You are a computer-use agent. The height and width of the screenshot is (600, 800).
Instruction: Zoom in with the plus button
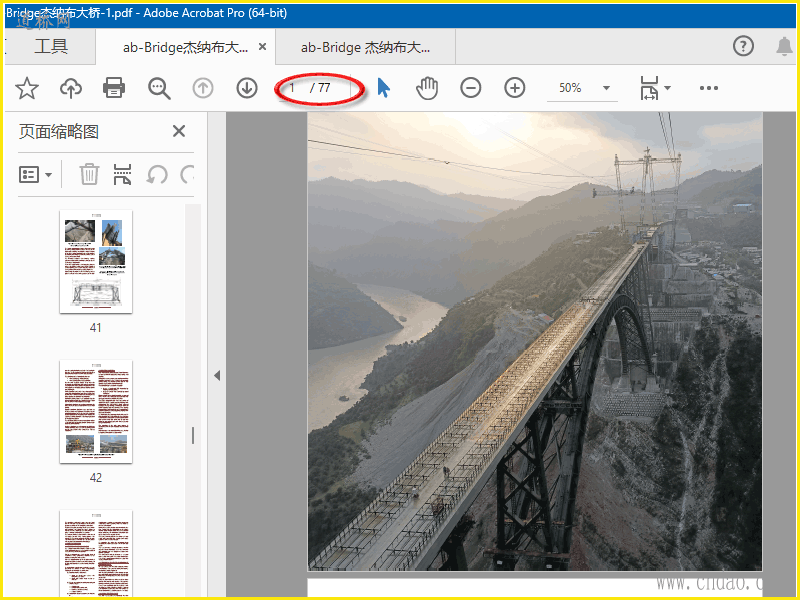click(x=515, y=88)
